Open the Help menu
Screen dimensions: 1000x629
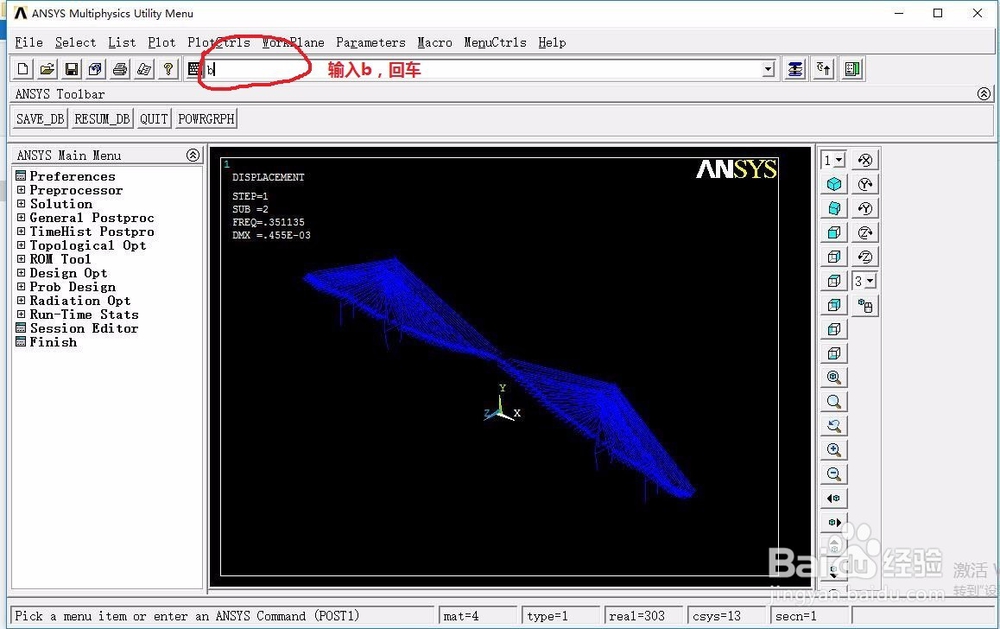click(552, 42)
